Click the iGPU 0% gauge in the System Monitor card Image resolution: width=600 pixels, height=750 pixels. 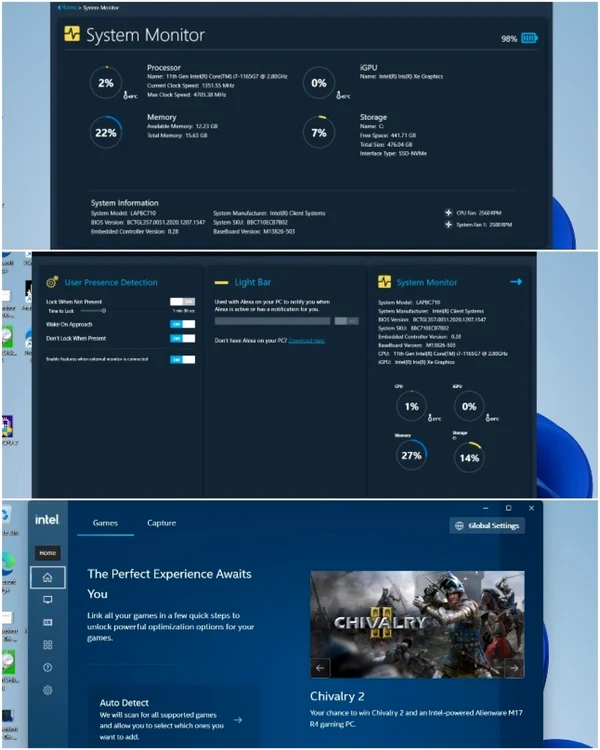tap(469, 406)
